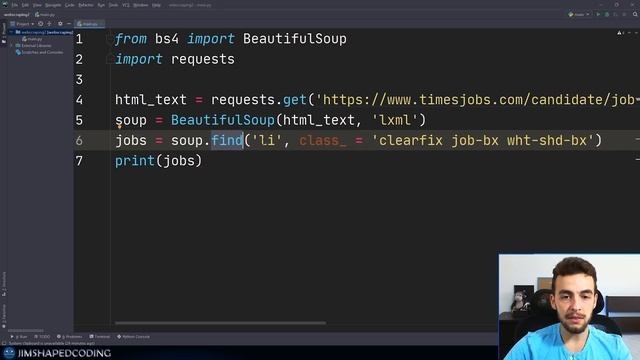Click the tool windows quick-access icon in status bar

(4, 343)
